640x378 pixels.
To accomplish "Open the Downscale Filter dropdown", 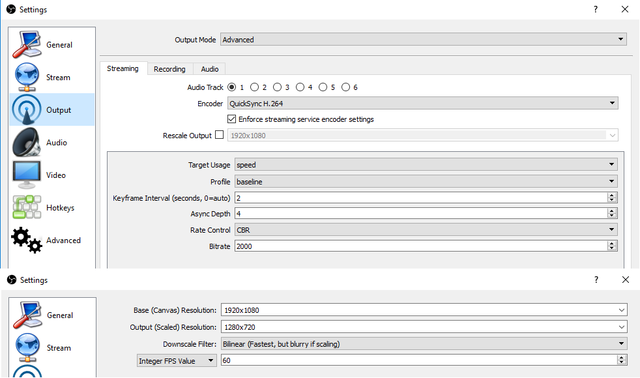I will coord(424,344).
